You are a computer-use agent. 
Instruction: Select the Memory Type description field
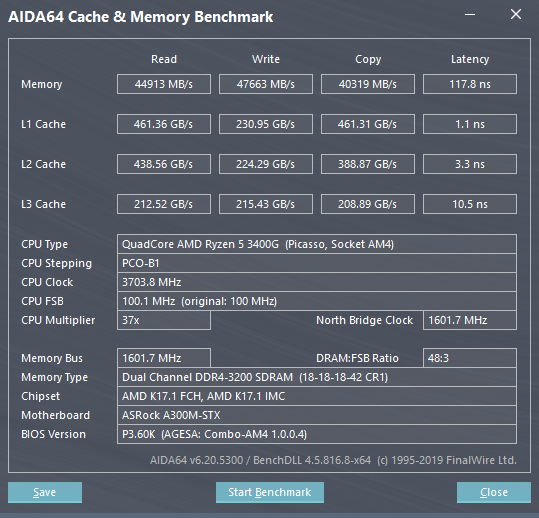[x=317, y=377]
